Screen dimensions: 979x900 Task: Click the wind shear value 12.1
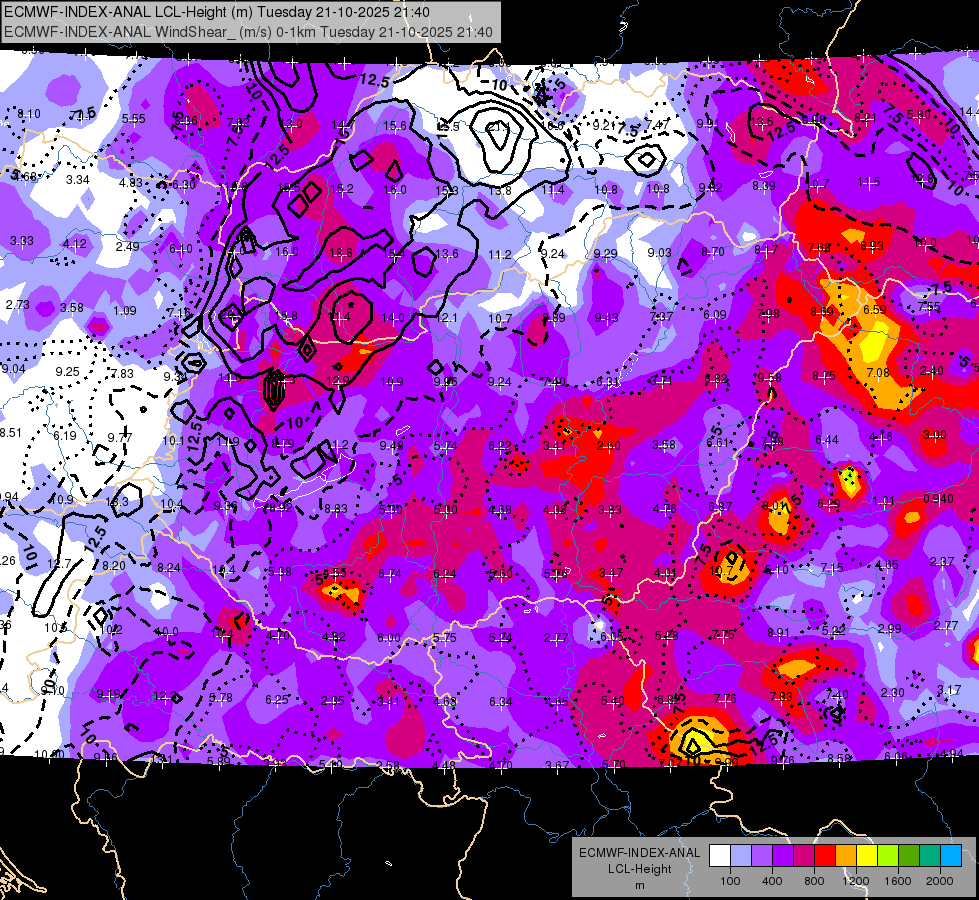[446, 318]
